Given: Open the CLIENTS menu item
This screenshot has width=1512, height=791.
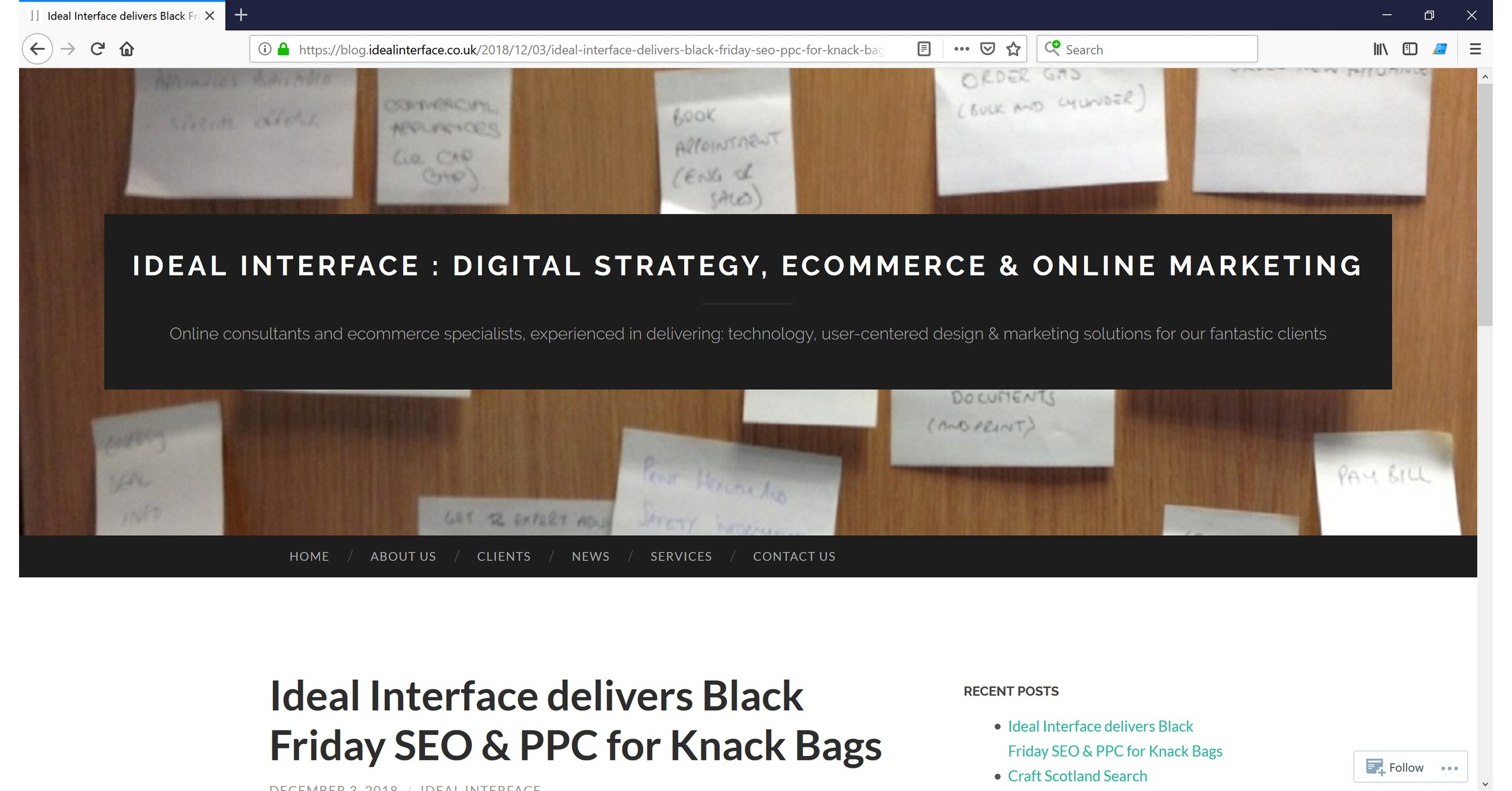Looking at the screenshot, I should tap(503, 556).
